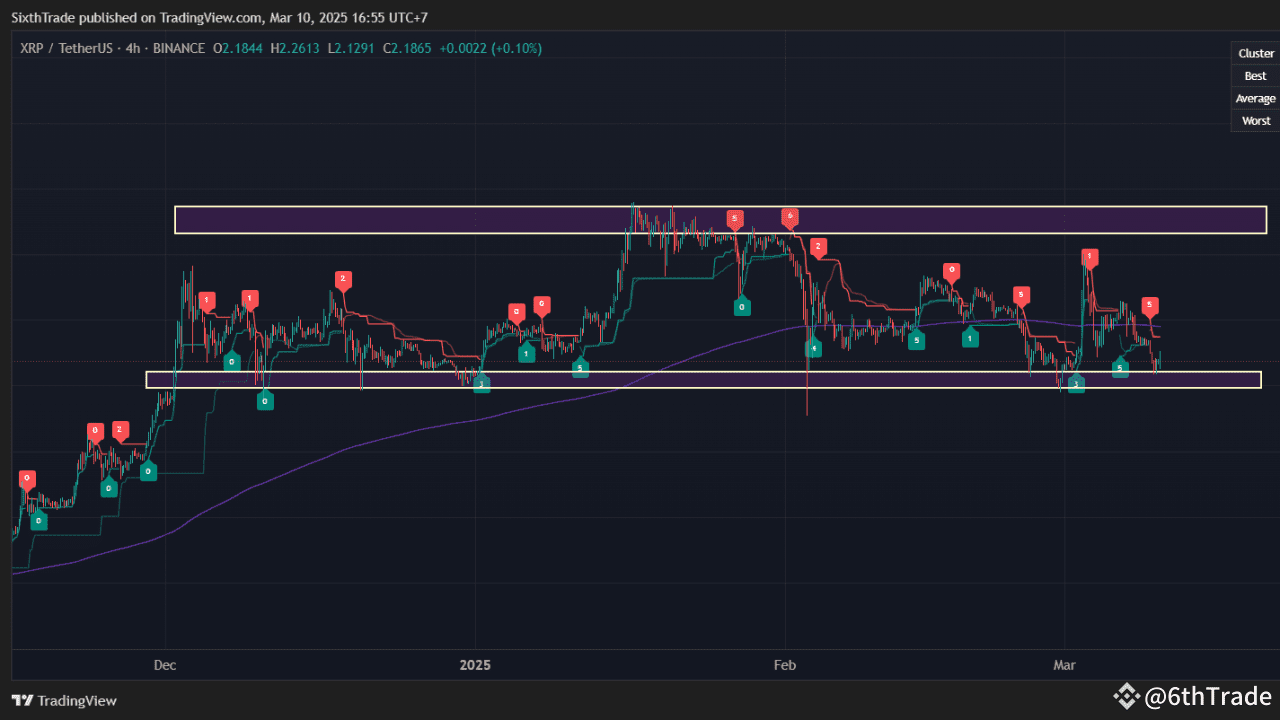Select the lower purple support zone rectangle
The width and height of the screenshot is (1280, 720).
[x=703, y=380]
